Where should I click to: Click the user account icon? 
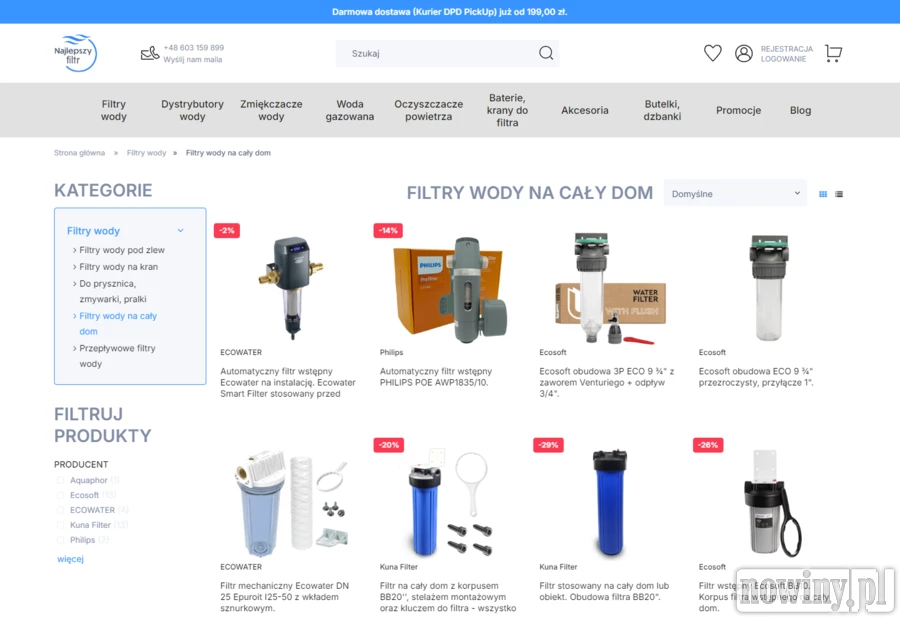[744, 53]
